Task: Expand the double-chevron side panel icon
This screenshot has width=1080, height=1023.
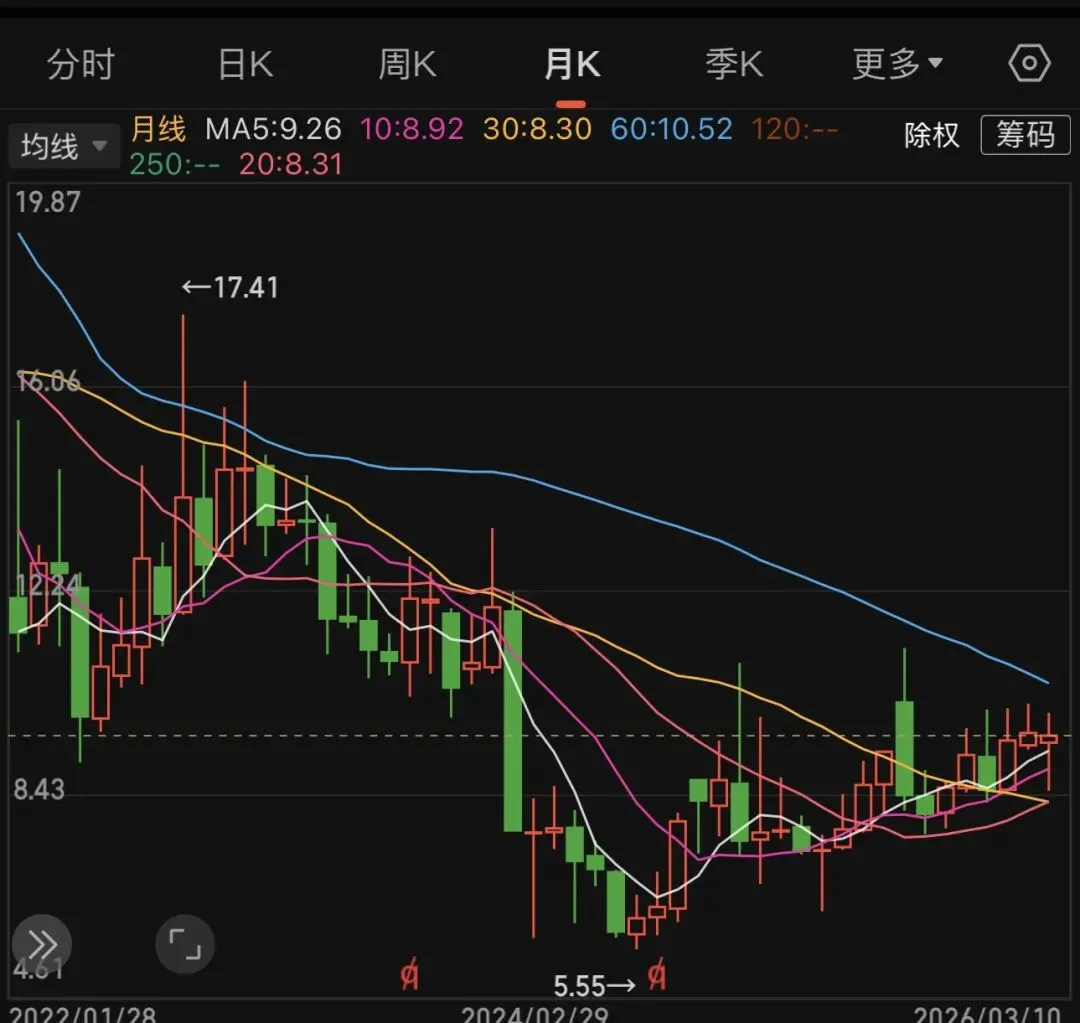Action: click(x=42, y=944)
